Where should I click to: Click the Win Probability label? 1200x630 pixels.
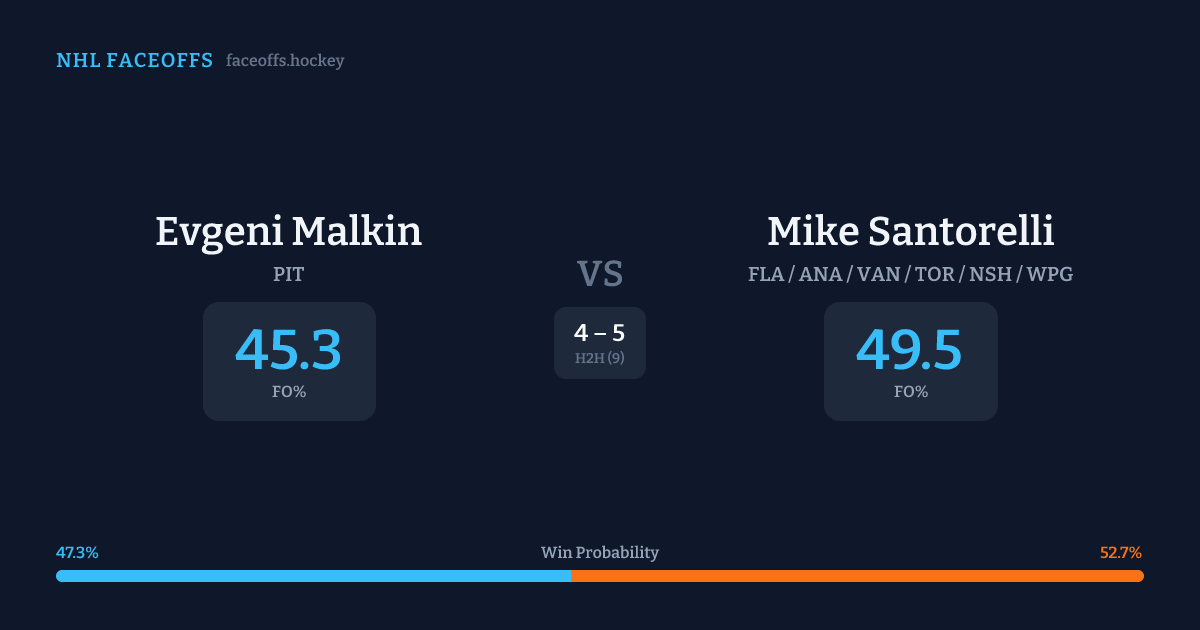click(x=600, y=553)
